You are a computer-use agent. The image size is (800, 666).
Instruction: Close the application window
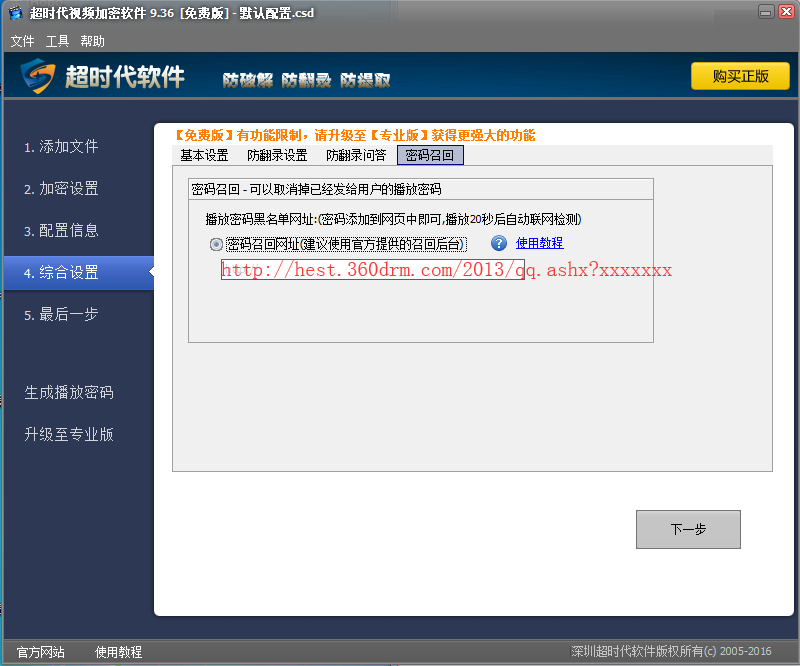pos(786,12)
